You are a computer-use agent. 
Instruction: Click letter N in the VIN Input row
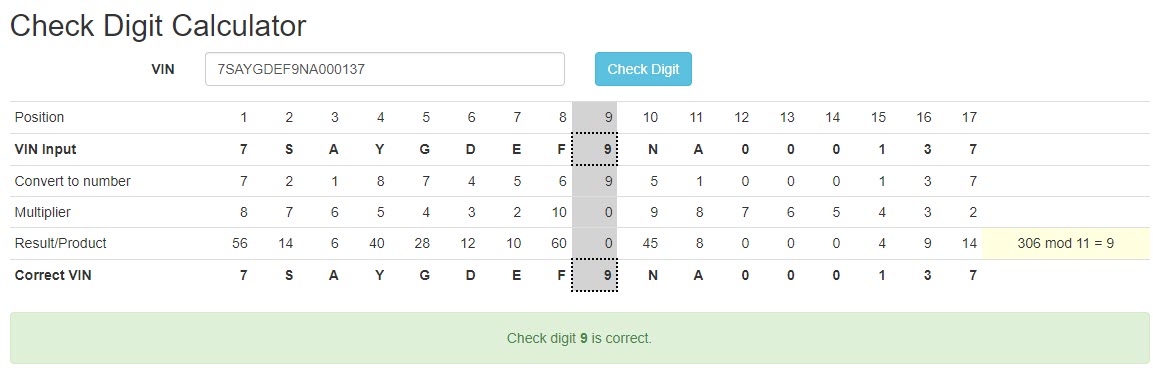click(x=652, y=149)
